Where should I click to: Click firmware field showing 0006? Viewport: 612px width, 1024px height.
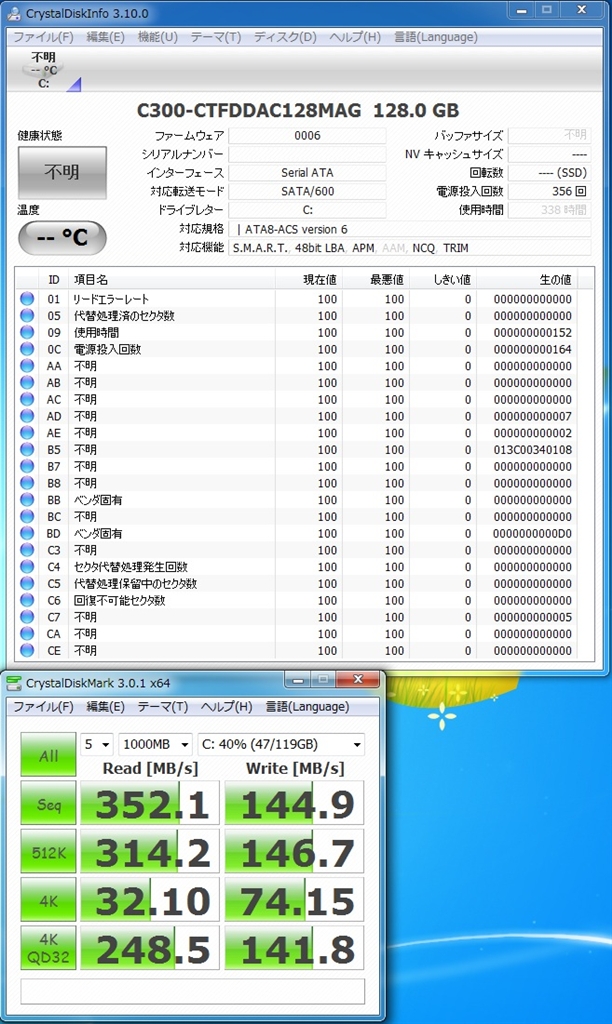coord(307,136)
